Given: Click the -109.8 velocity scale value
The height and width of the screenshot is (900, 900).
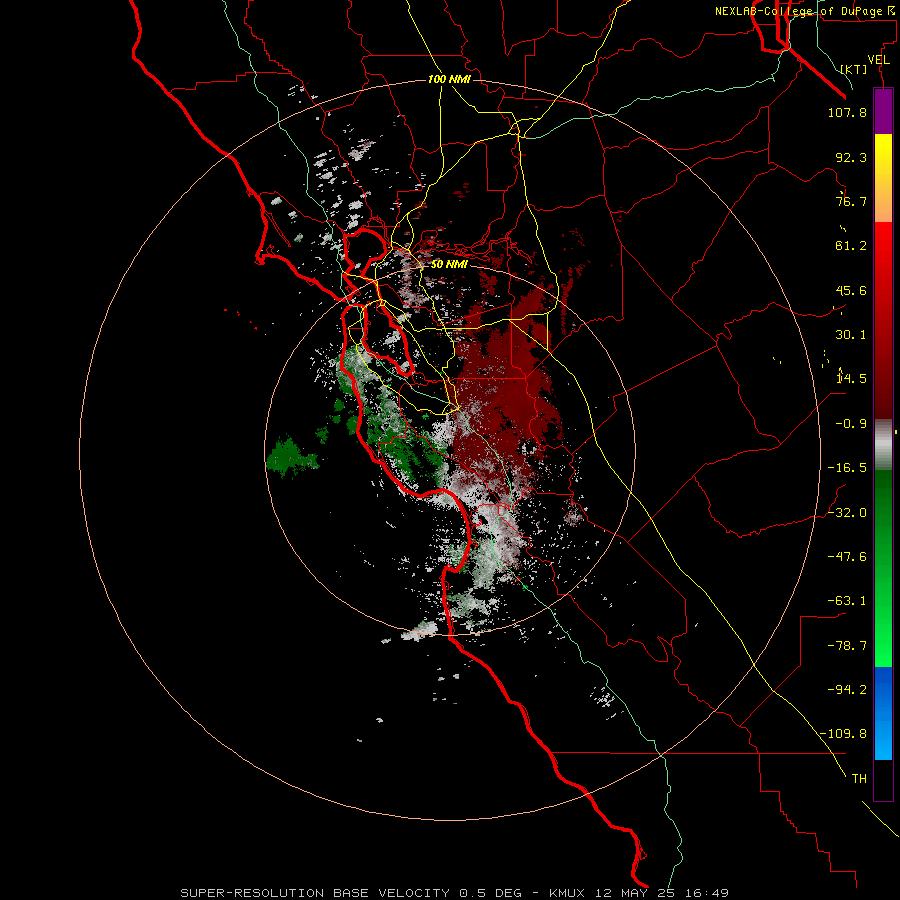Looking at the screenshot, I should pyautogui.click(x=843, y=734).
